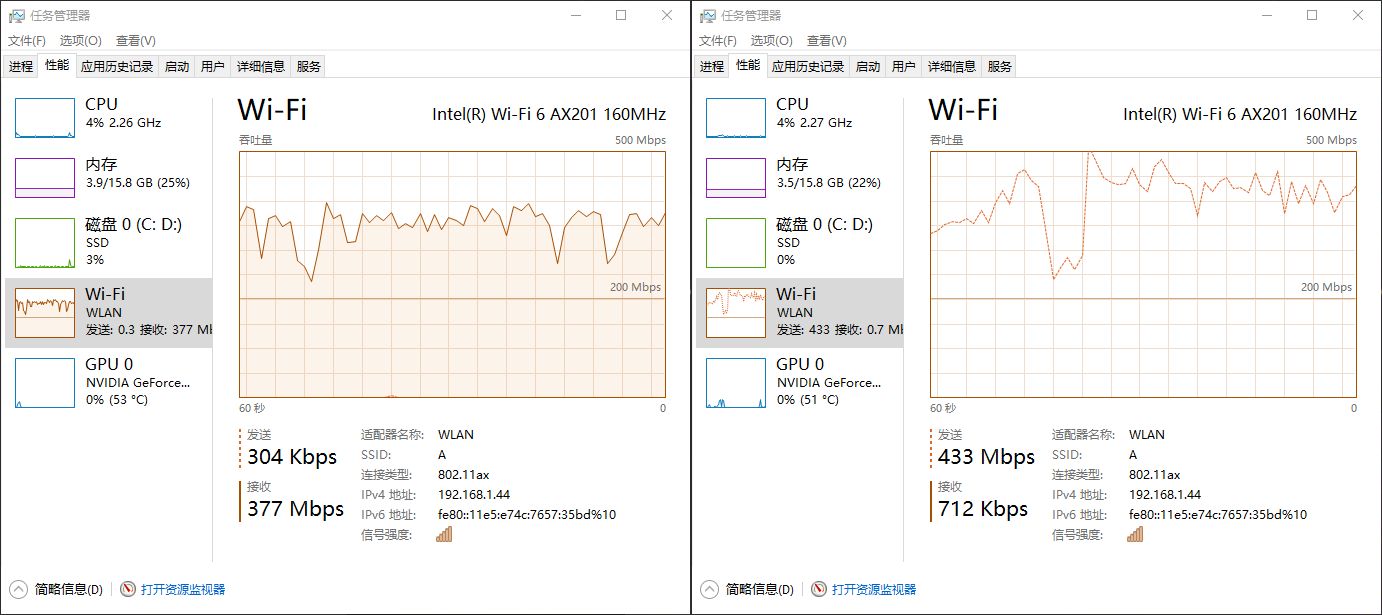Click 304 Kbps send value in left window
This screenshot has width=1382, height=615.
(292, 457)
